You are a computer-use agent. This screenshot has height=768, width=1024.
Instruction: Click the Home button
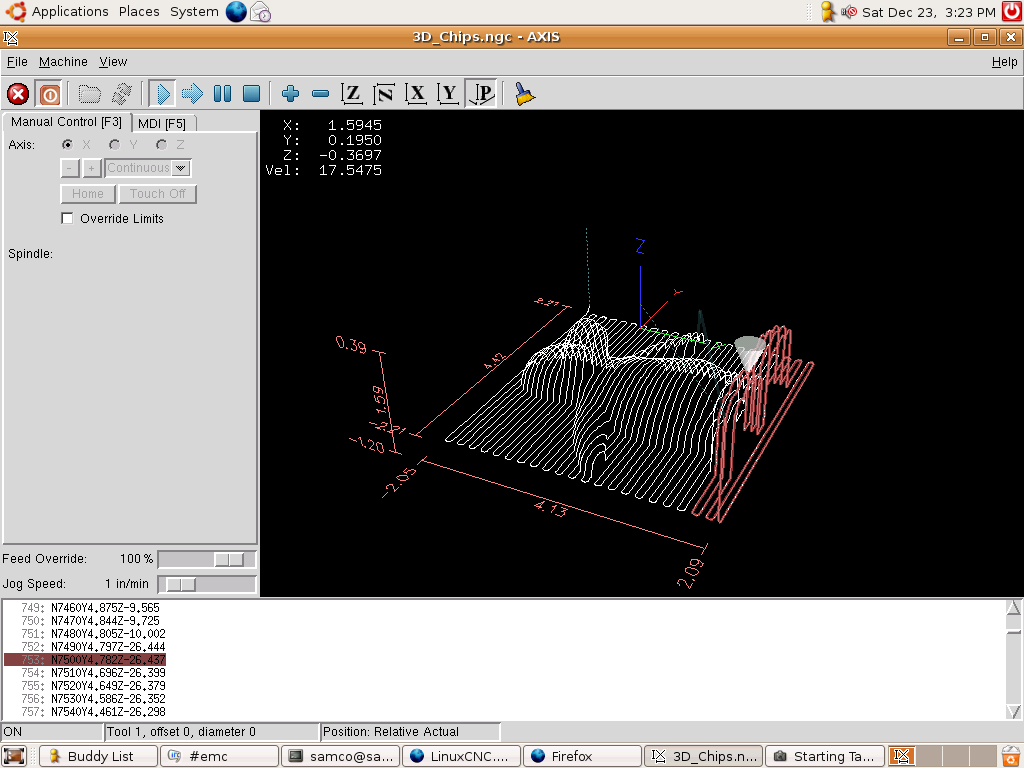tap(88, 194)
